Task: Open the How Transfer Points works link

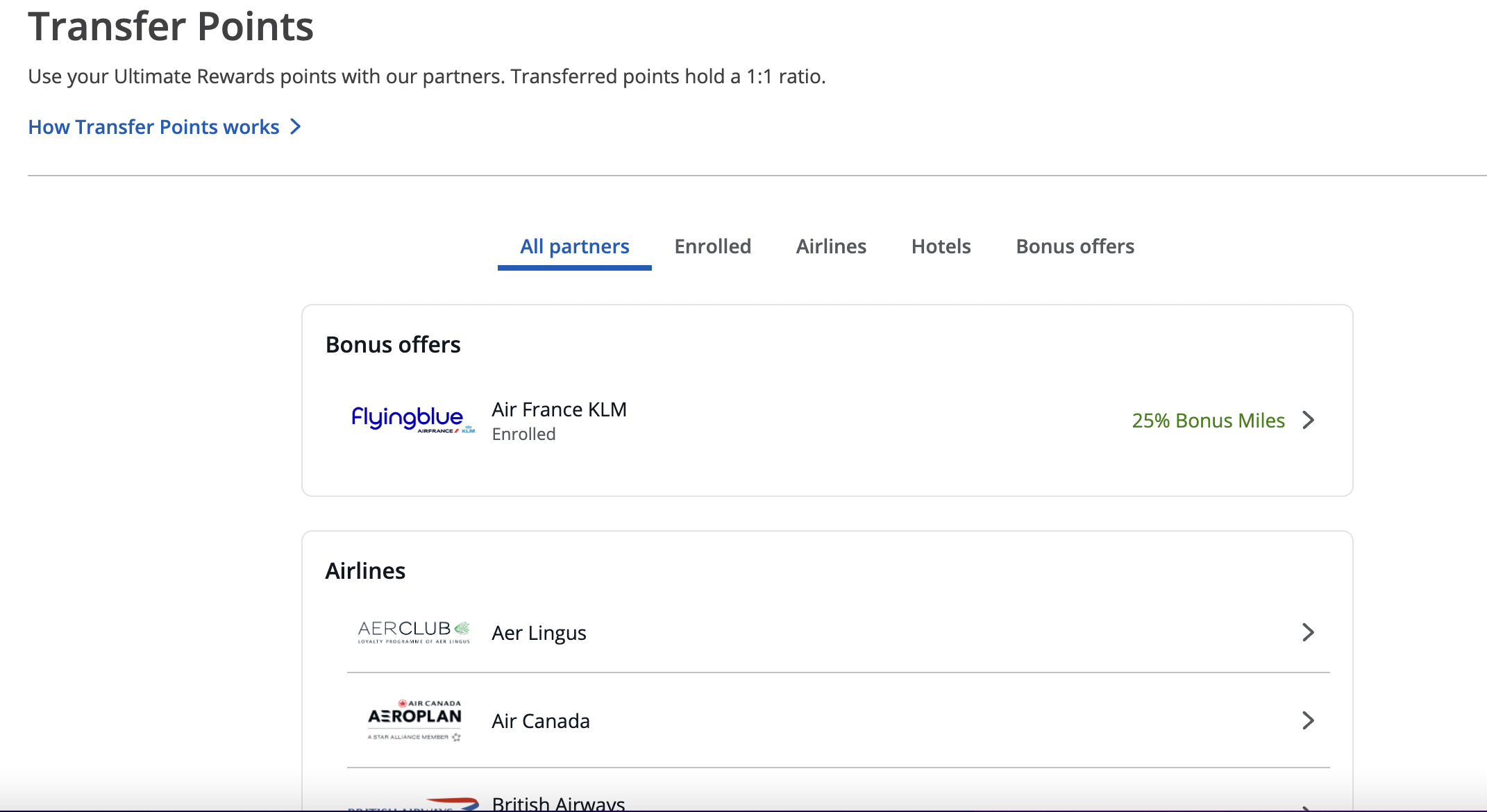Action: click(x=153, y=127)
